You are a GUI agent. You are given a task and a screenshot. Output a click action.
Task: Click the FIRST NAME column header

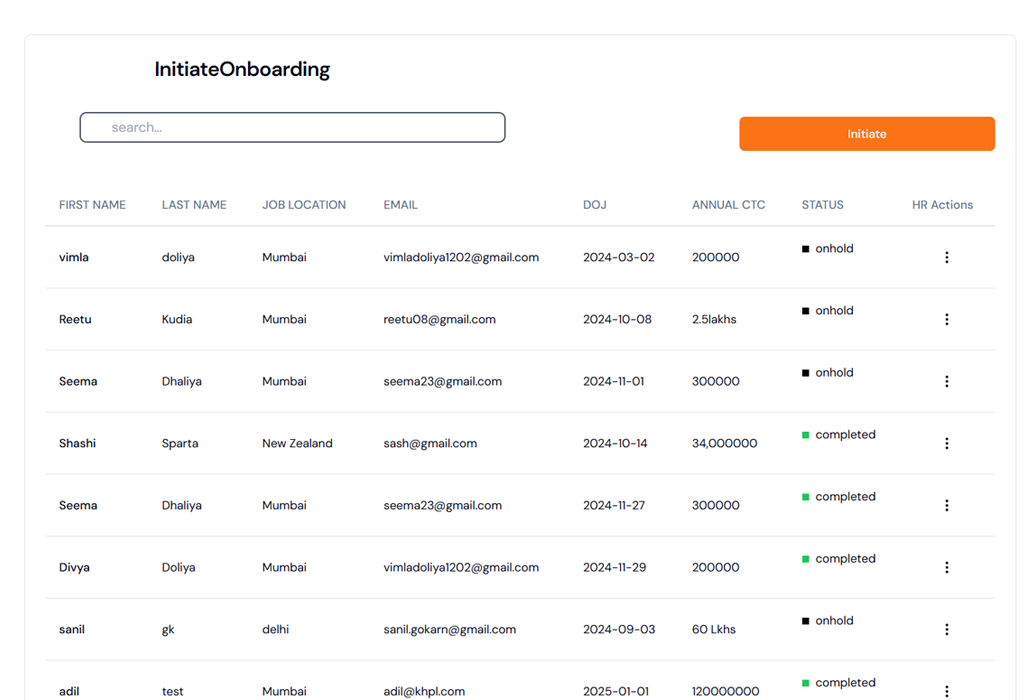(92, 205)
